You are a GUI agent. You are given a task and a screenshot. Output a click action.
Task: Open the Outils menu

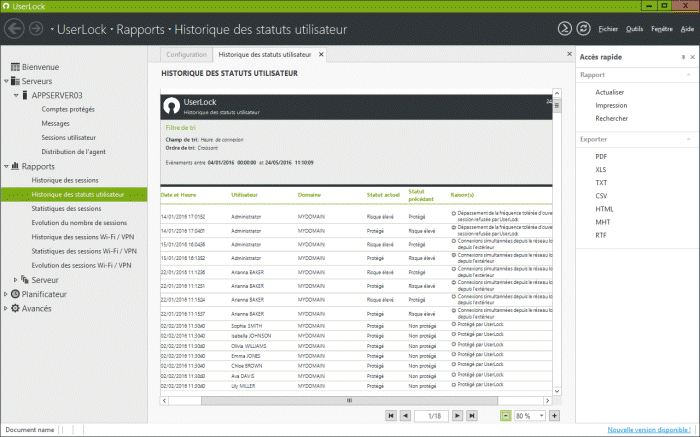(x=634, y=29)
